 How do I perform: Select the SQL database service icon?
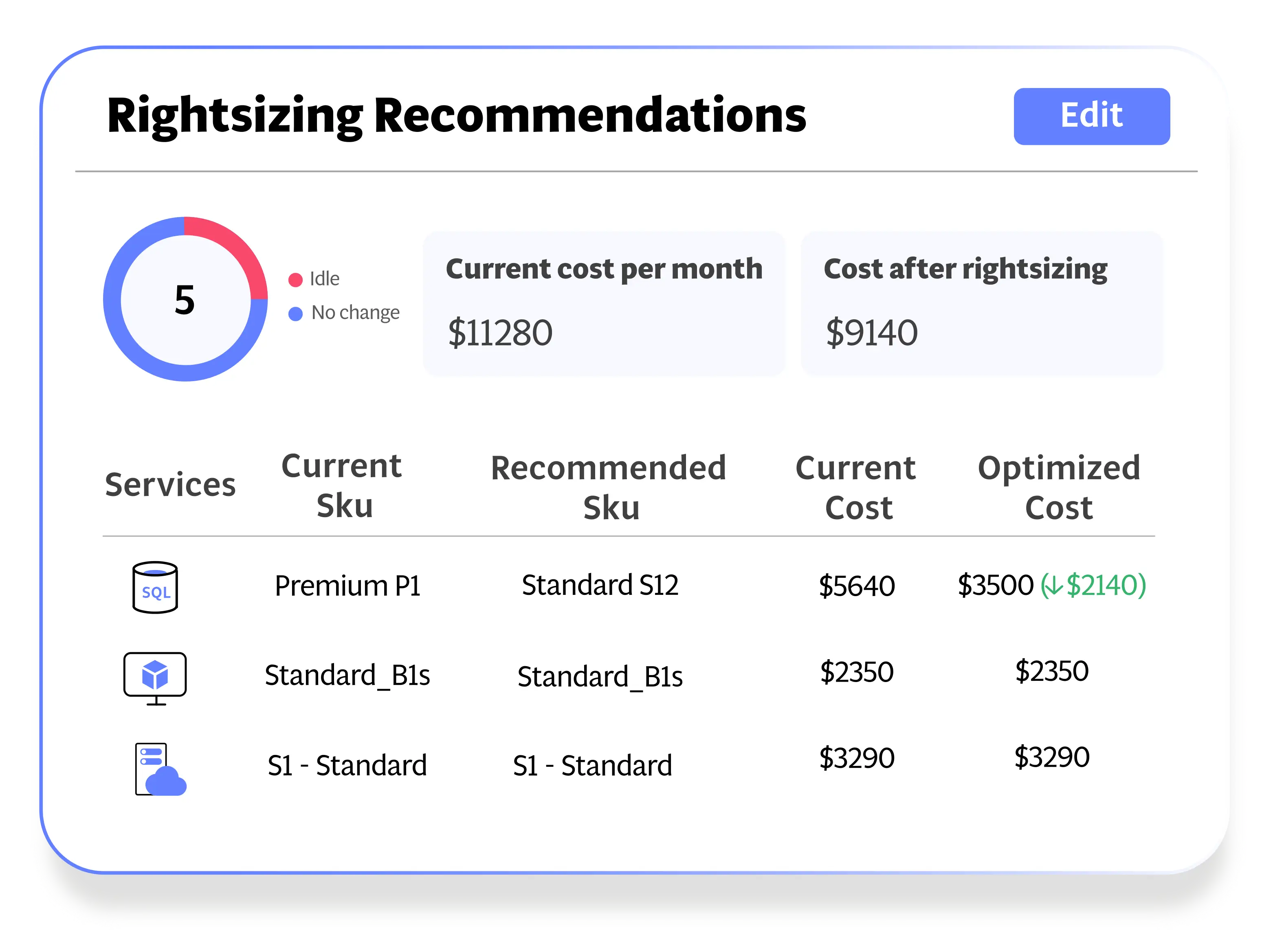155,587
